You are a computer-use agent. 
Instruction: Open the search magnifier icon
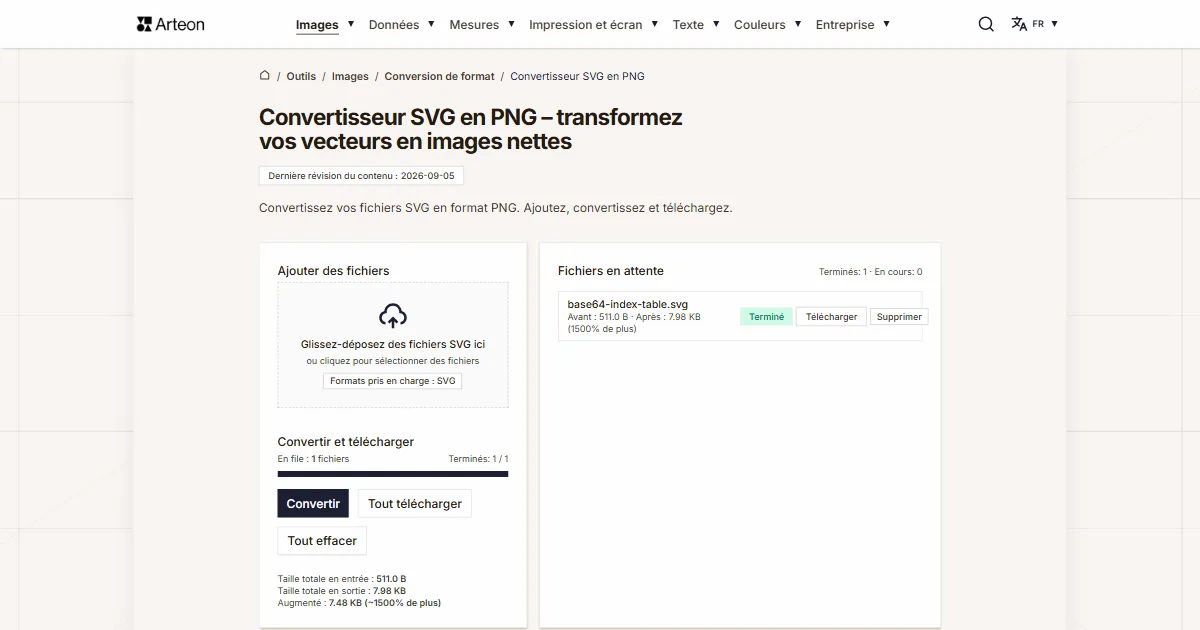pos(986,24)
